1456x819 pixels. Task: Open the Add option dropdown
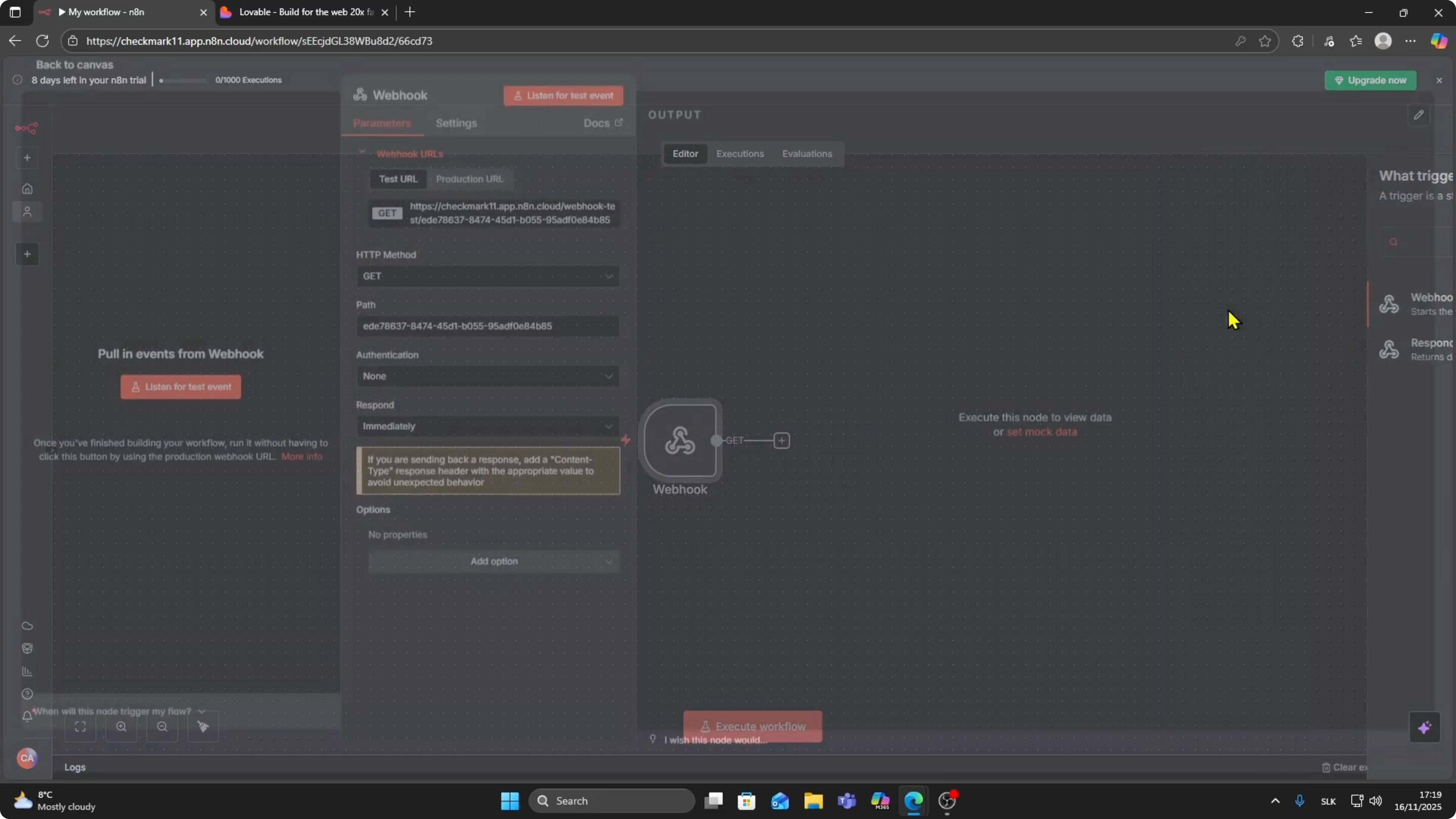point(494,561)
